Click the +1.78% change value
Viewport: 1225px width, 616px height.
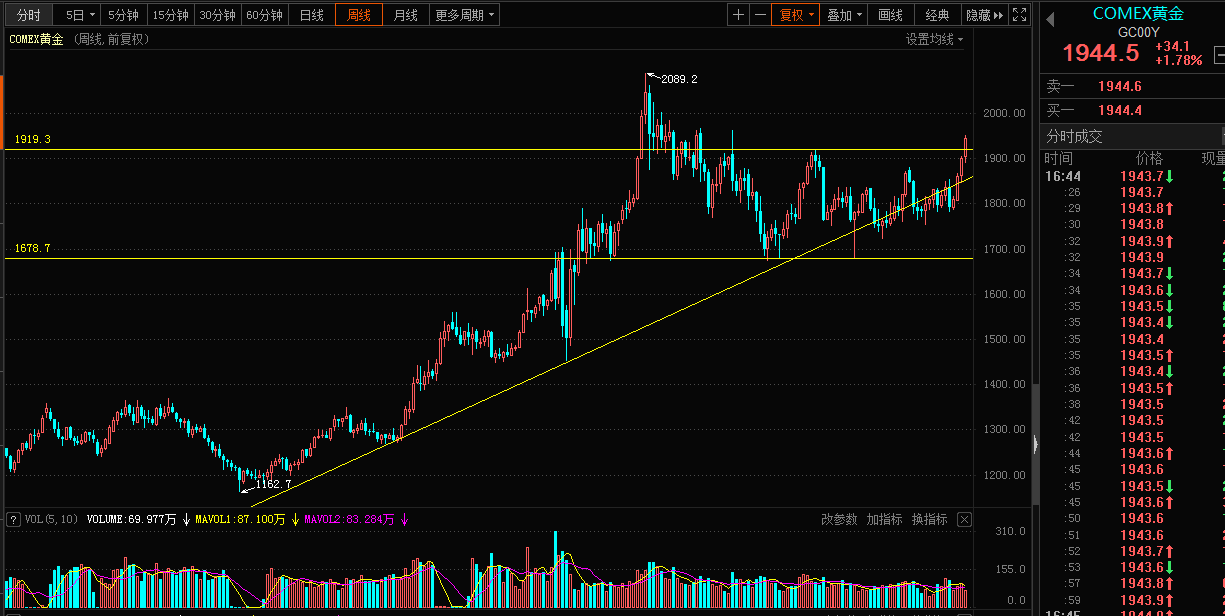point(1178,61)
